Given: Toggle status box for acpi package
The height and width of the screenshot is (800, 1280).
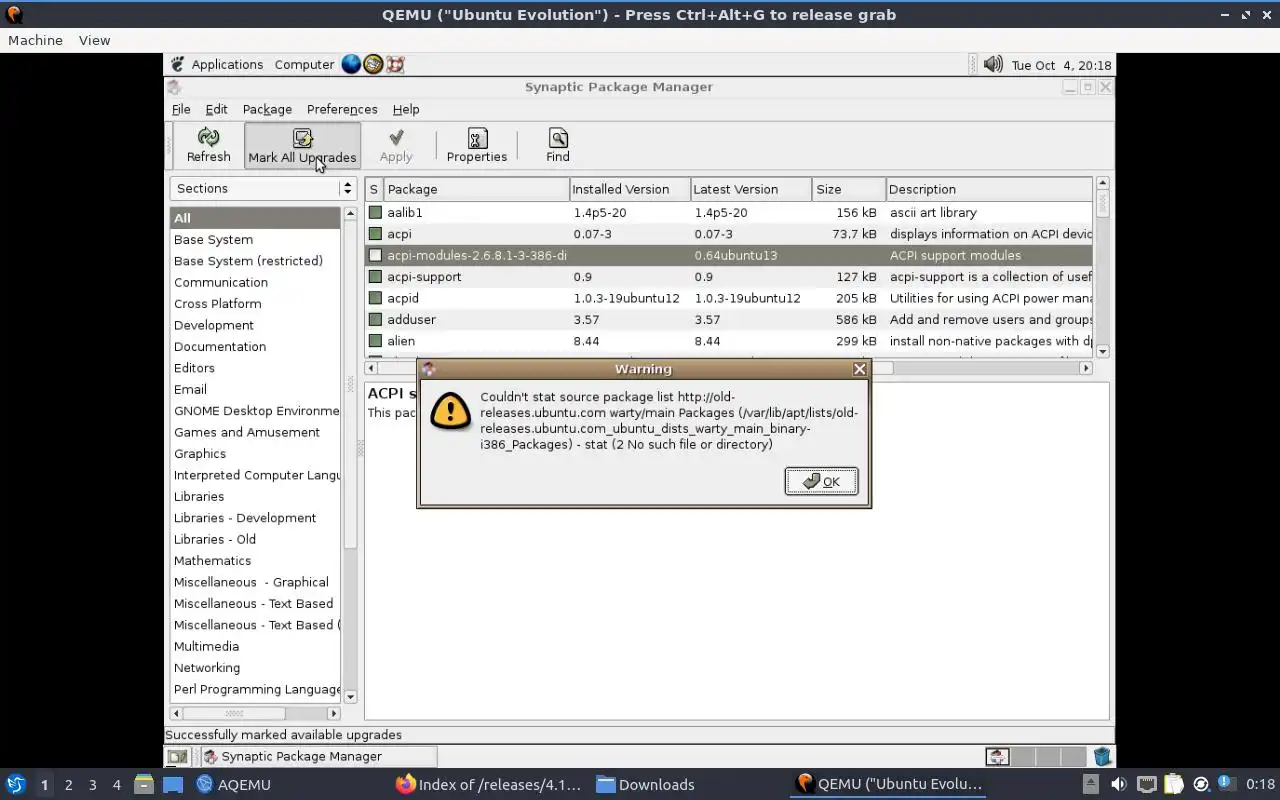Looking at the screenshot, I should (x=375, y=234).
